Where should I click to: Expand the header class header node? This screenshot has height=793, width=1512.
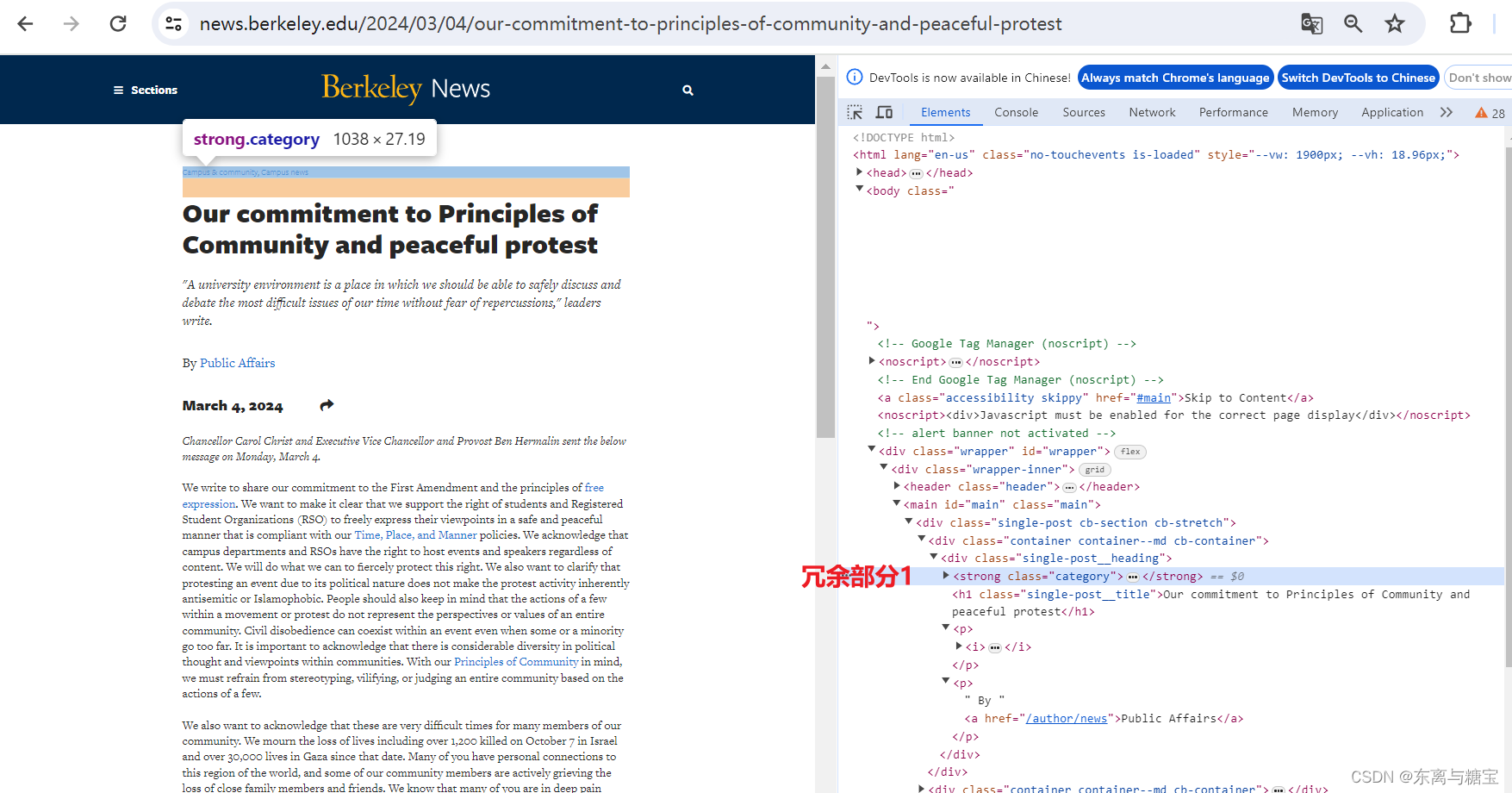tap(897, 486)
